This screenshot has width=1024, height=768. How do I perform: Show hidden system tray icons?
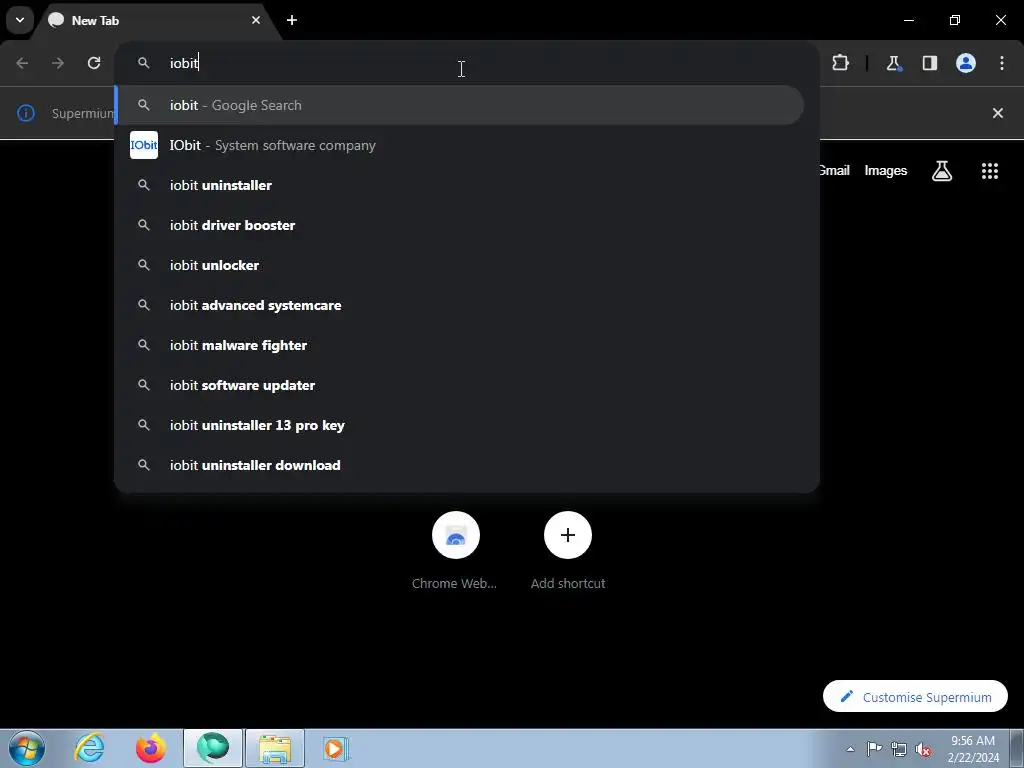(x=850, y=749)
